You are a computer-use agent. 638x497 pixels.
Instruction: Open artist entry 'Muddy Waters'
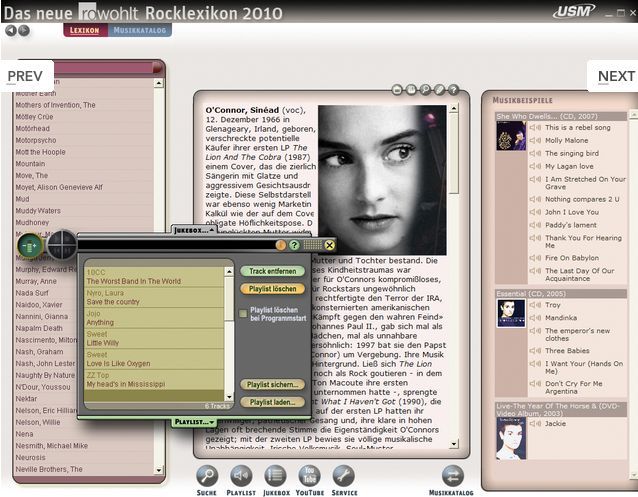click(x=38, y=211)
